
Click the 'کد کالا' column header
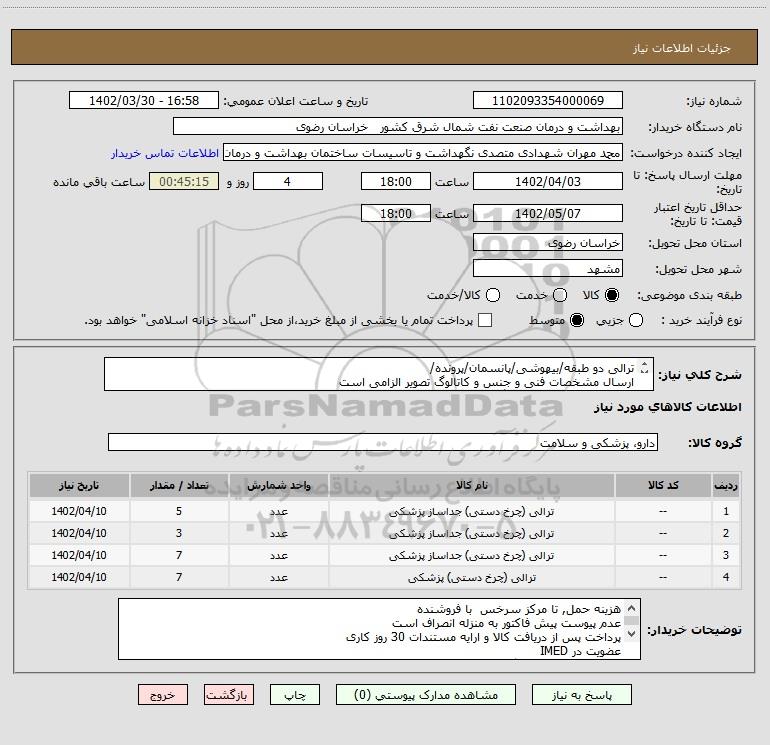pyautogui.click(x=663, y=486)
